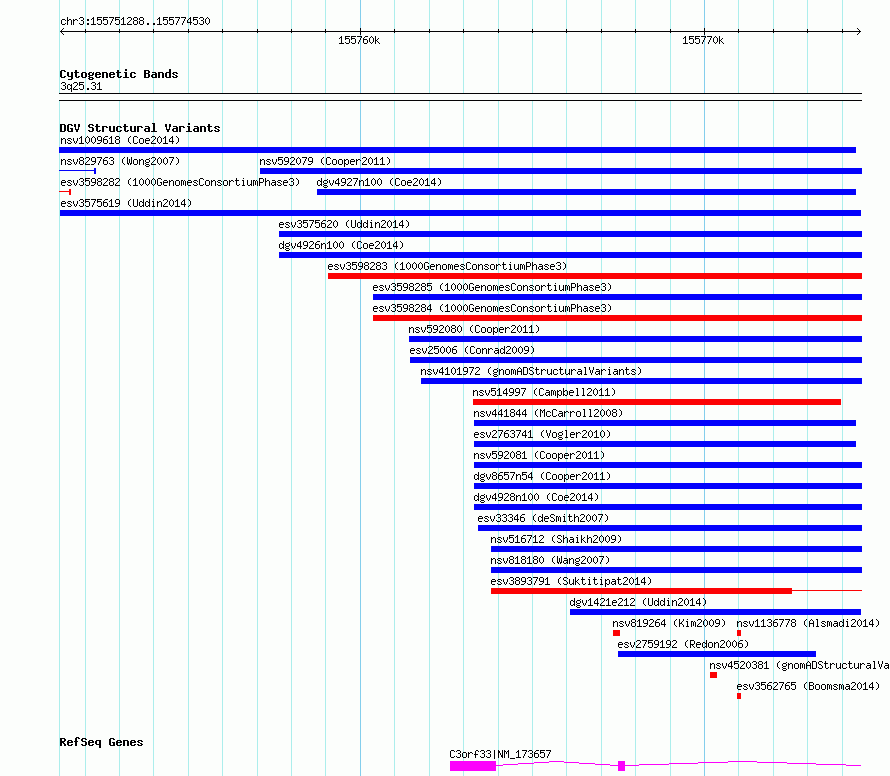890x776 pixels.
Task: Open the dgv4927n100 (Coe2014) variant label
Action: click(379, 182)
